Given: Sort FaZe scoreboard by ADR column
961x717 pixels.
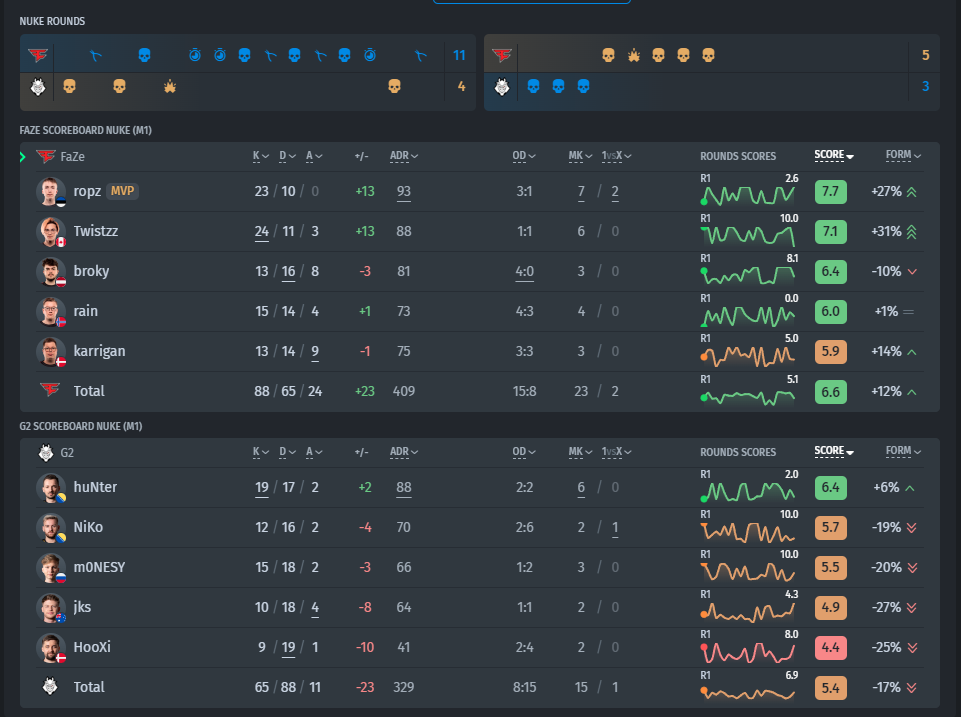Looking at the screenshot, I should (404, 156).
